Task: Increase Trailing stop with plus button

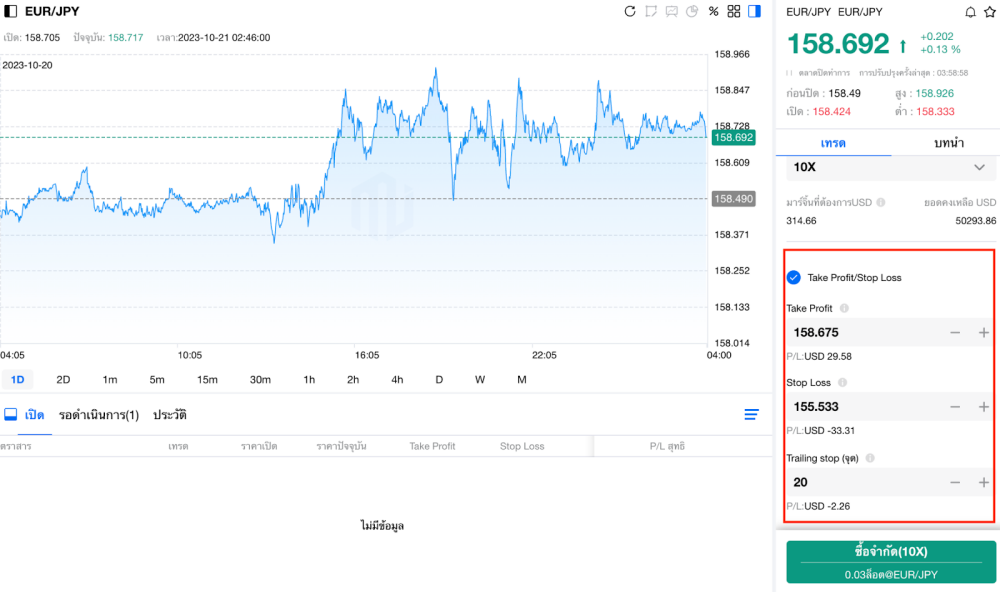Action: click(983, 482)
